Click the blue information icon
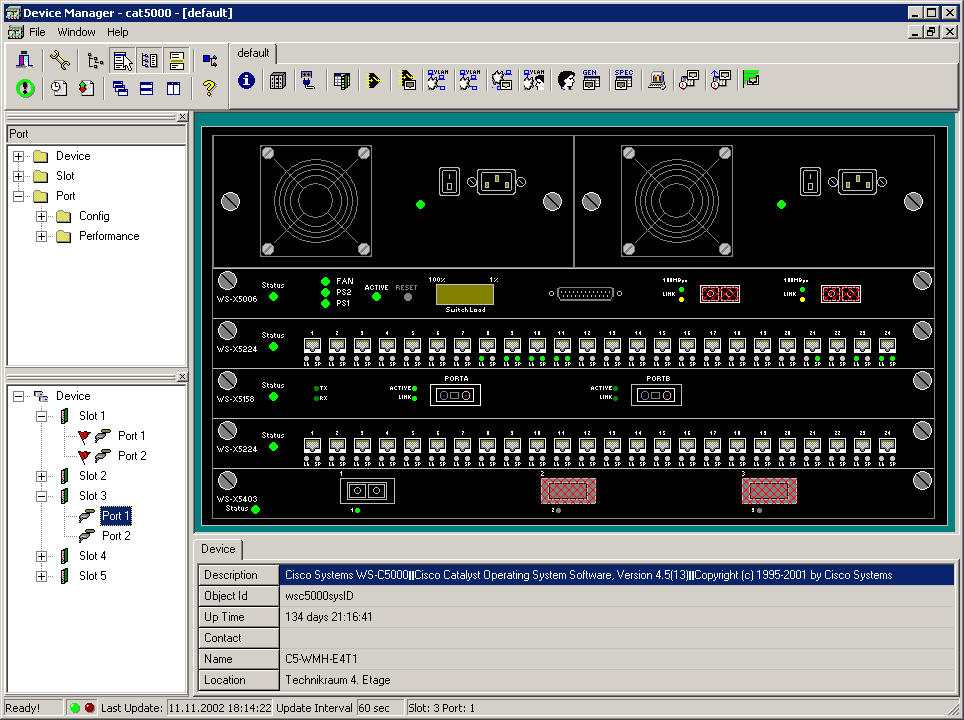 click(x=246, y=81)
